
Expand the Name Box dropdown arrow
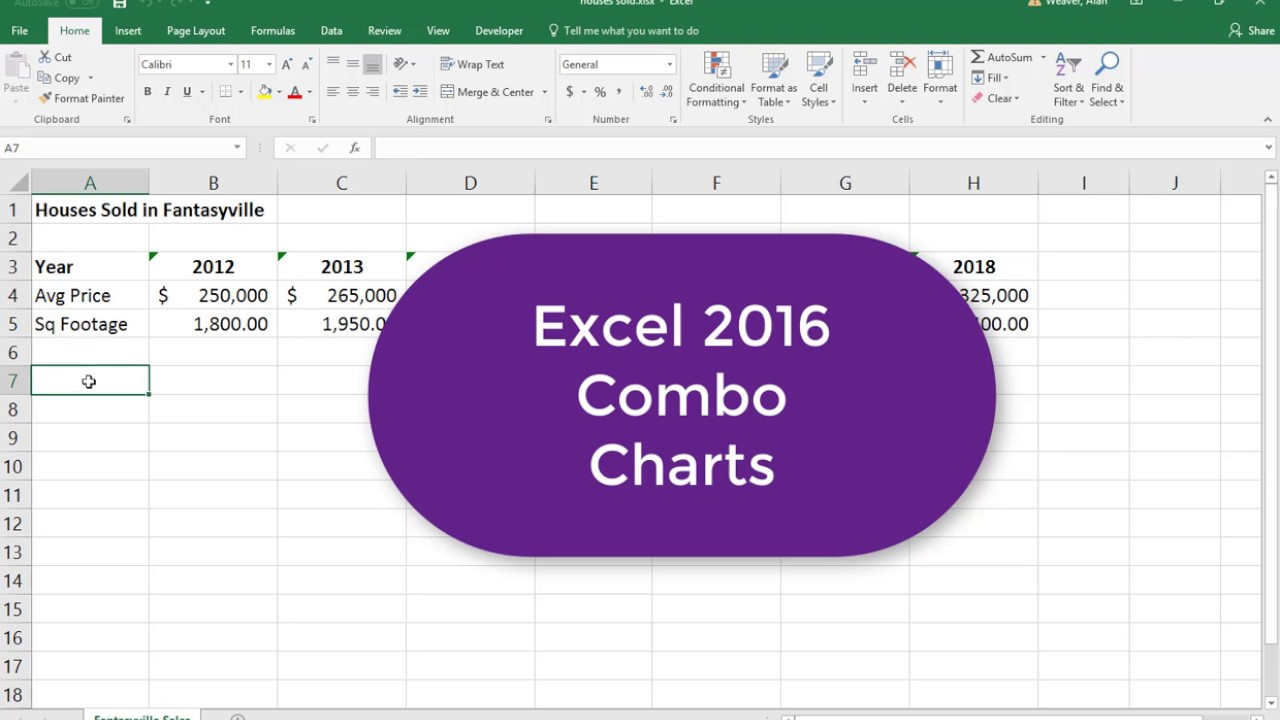(x=237, y=147)
